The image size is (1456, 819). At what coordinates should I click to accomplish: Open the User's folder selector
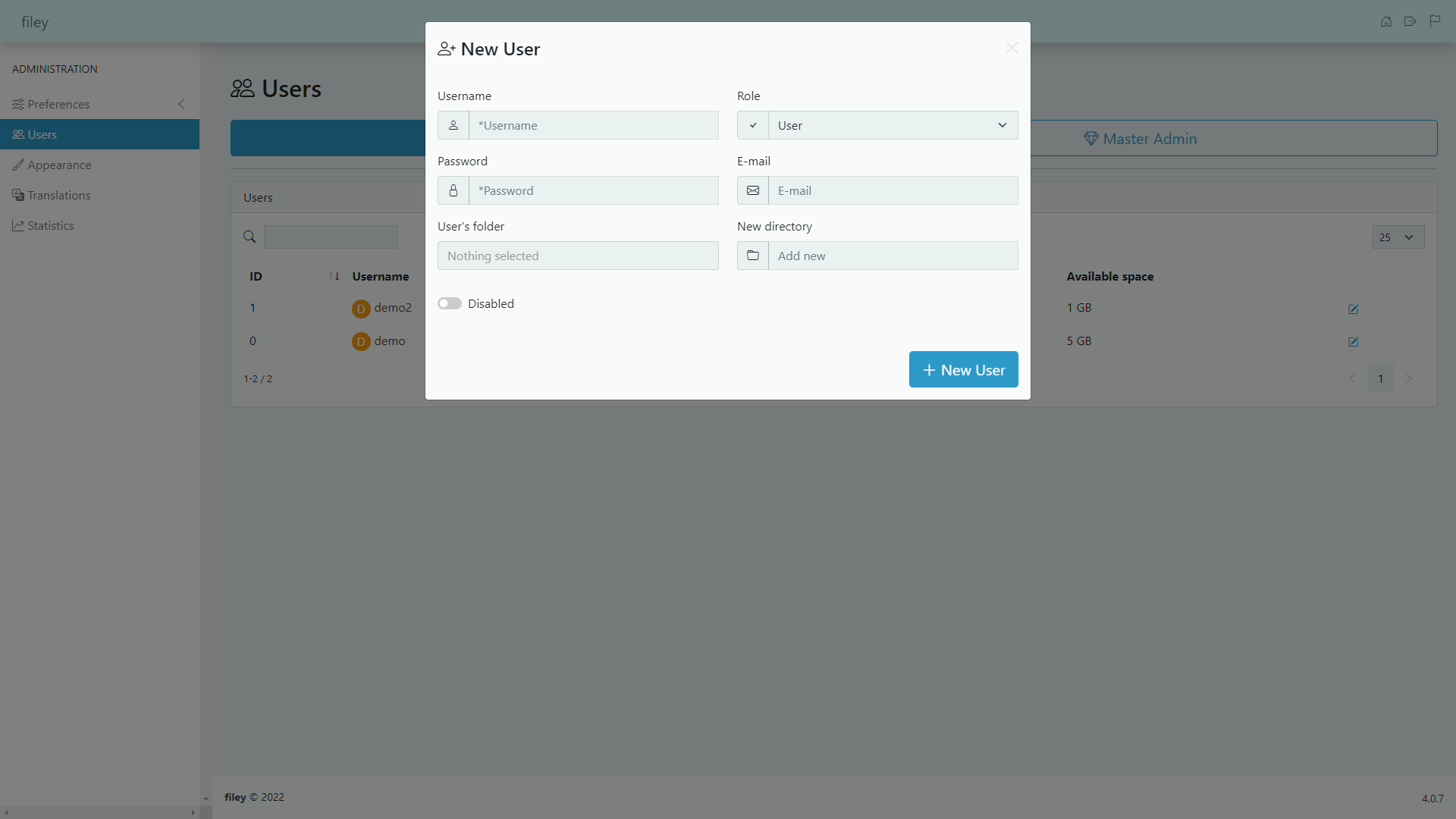pos(578,256)
